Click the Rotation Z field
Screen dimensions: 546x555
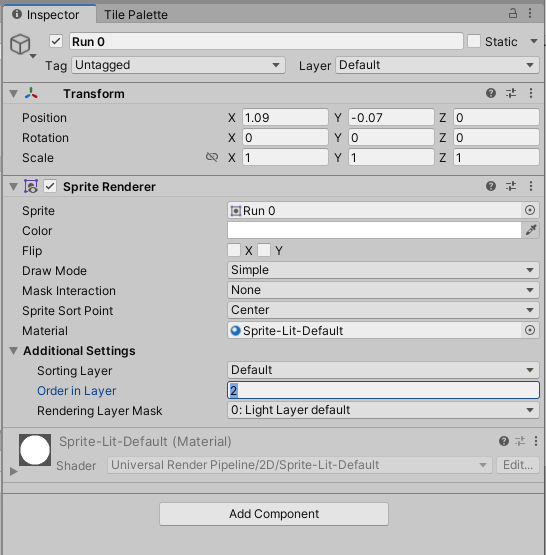pyautogui.click(x=496, y=137)
